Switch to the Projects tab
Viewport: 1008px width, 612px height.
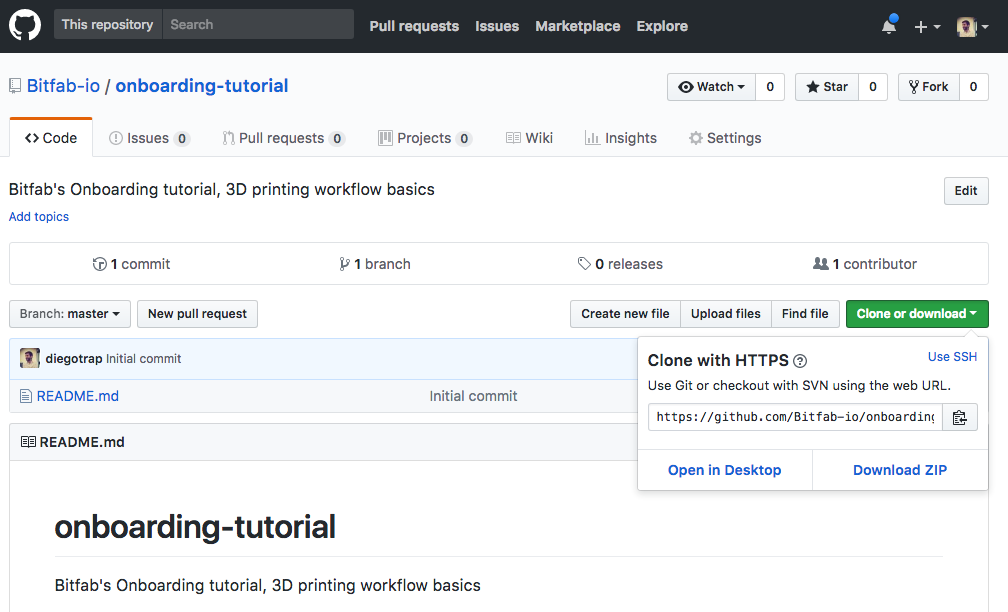425,138
